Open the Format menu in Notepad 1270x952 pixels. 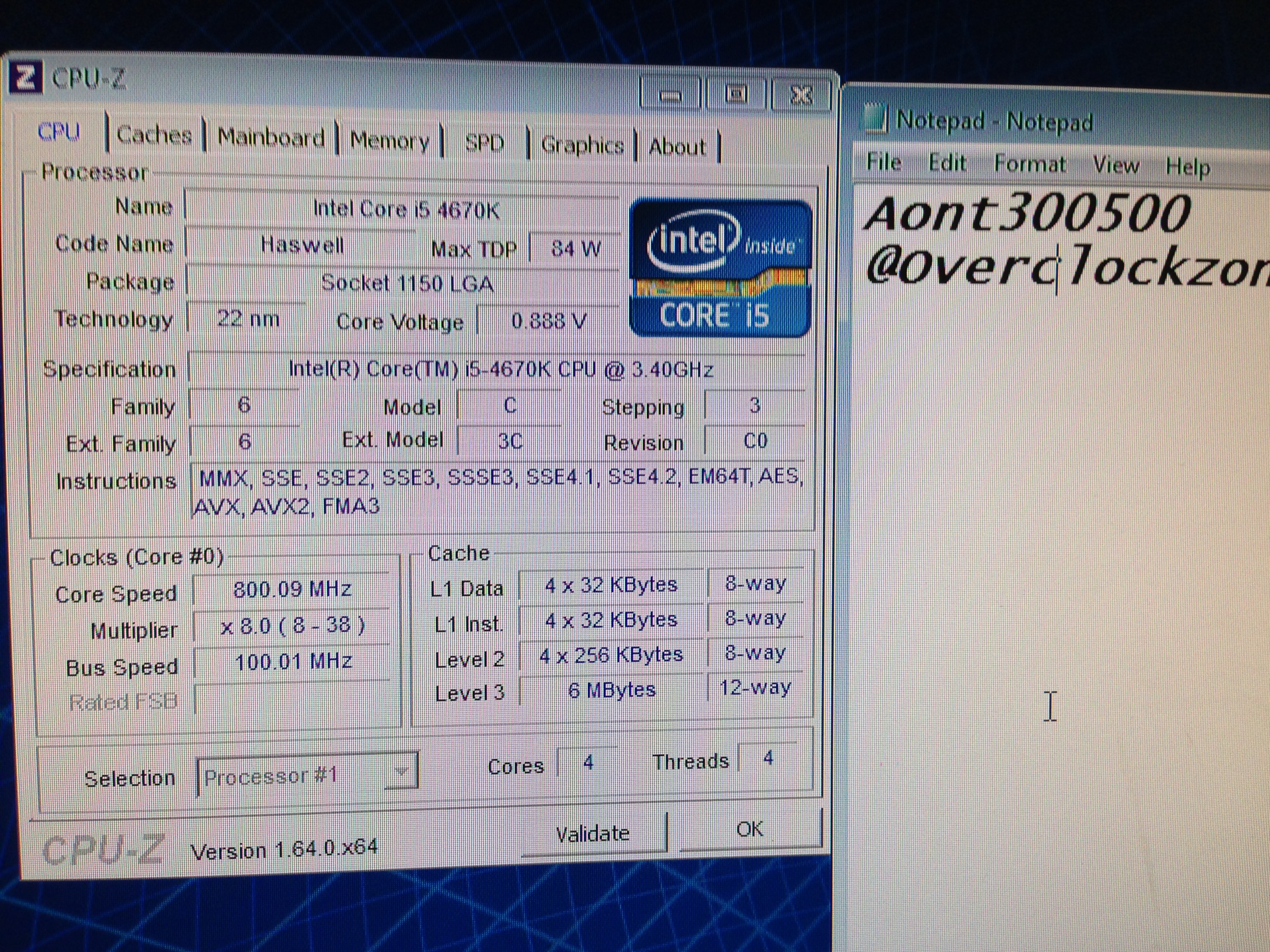[1030, 164]
